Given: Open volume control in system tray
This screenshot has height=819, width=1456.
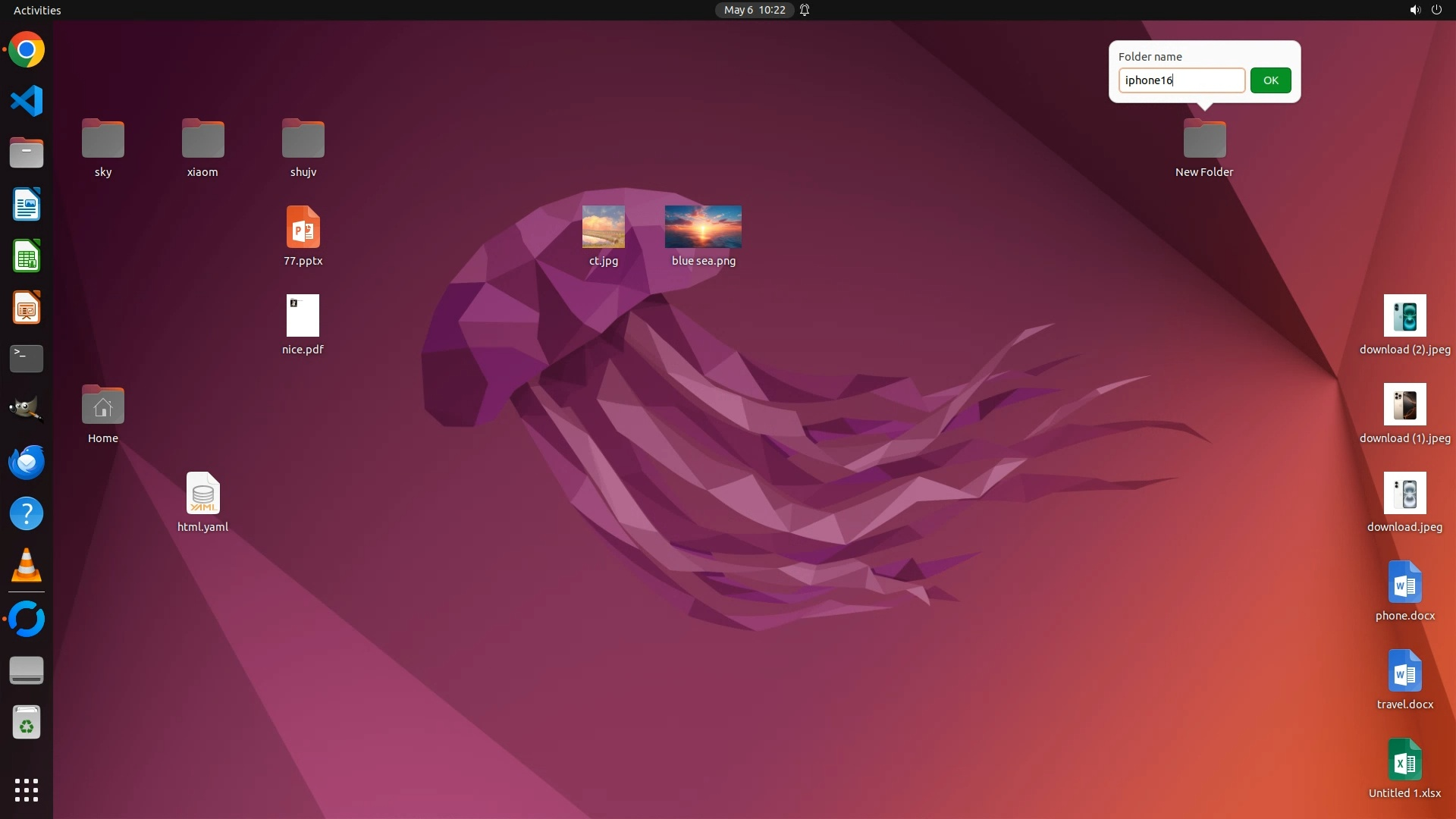Looking at the screenshot, I should click(1414, 10).
